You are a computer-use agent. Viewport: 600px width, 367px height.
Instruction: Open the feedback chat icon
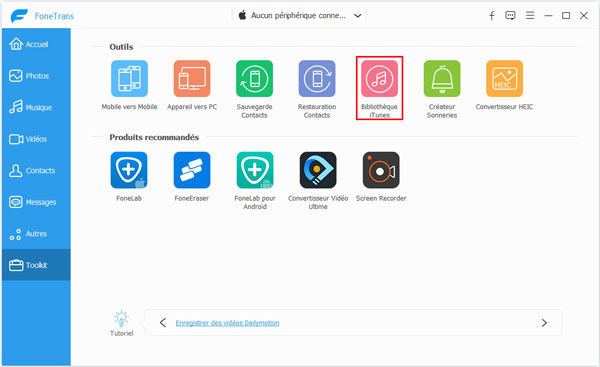(x=510, y=16)
